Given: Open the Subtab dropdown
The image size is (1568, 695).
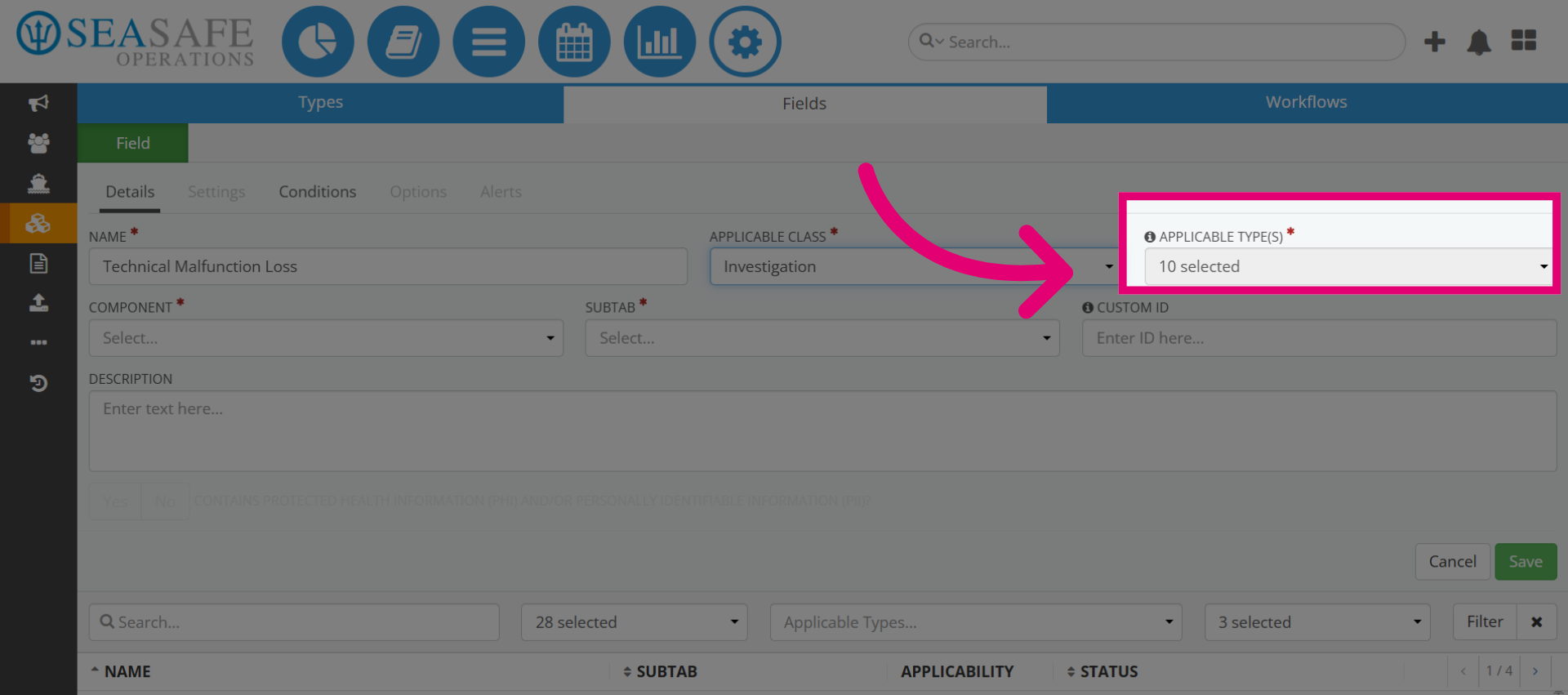Looking at the screenshot, I should [822, 338].
